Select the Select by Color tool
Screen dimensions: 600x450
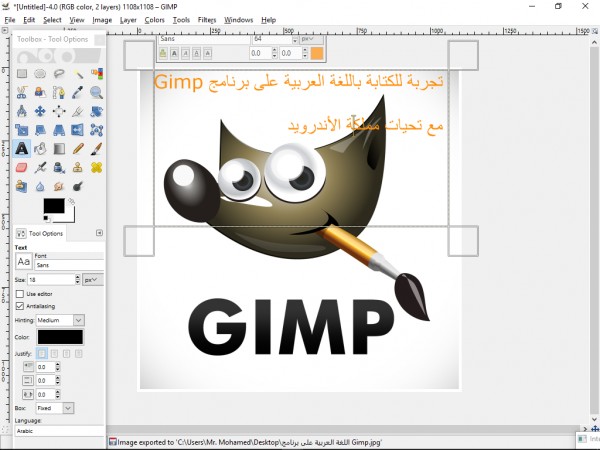tap(96, 73)
